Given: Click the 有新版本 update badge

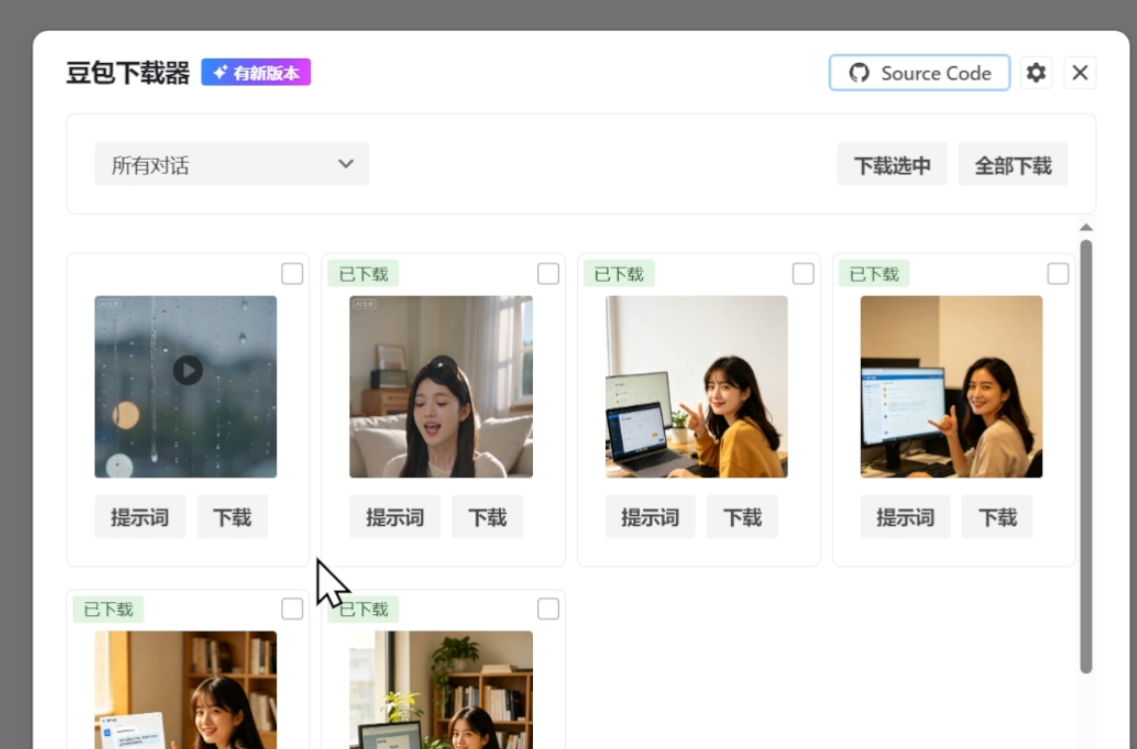Looking at the screenshot, I should (256, 73).
